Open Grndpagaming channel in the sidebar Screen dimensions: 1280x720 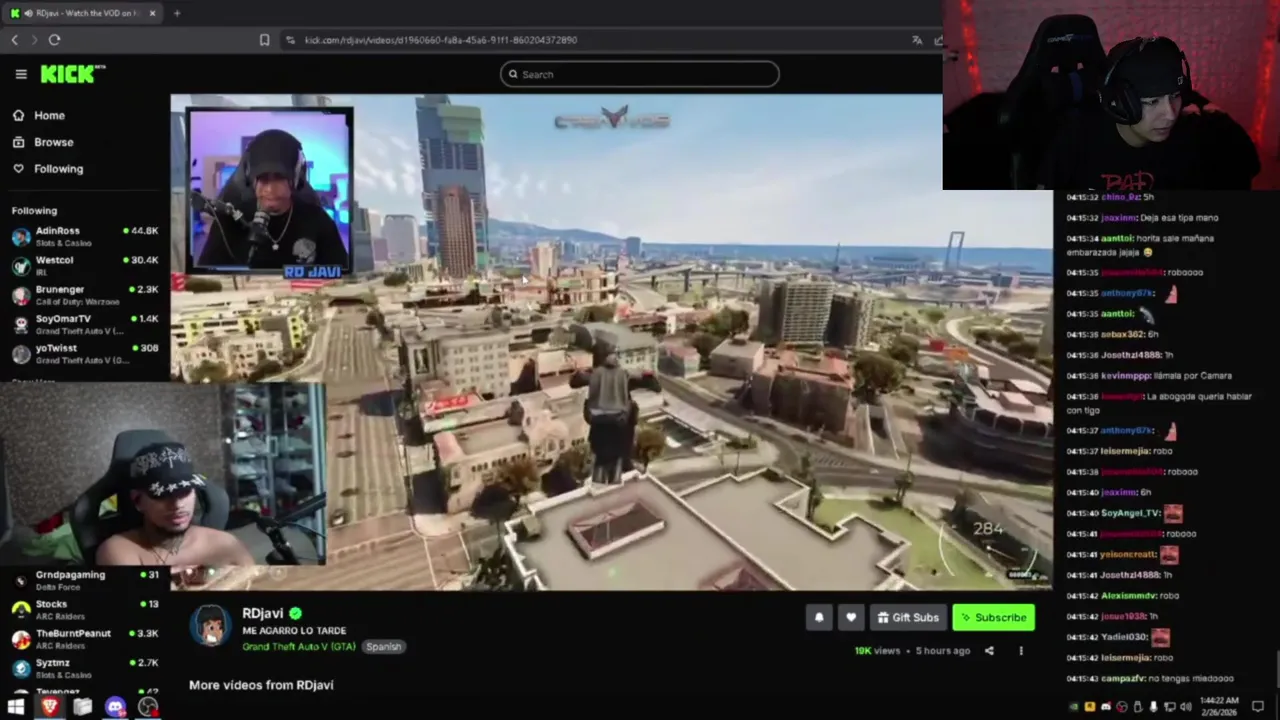[85, 580]
